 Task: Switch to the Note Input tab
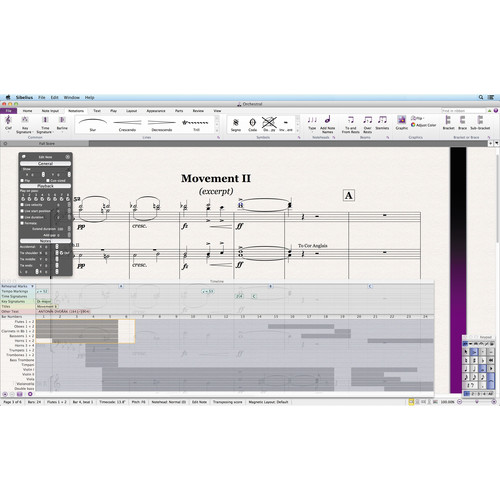50,111
